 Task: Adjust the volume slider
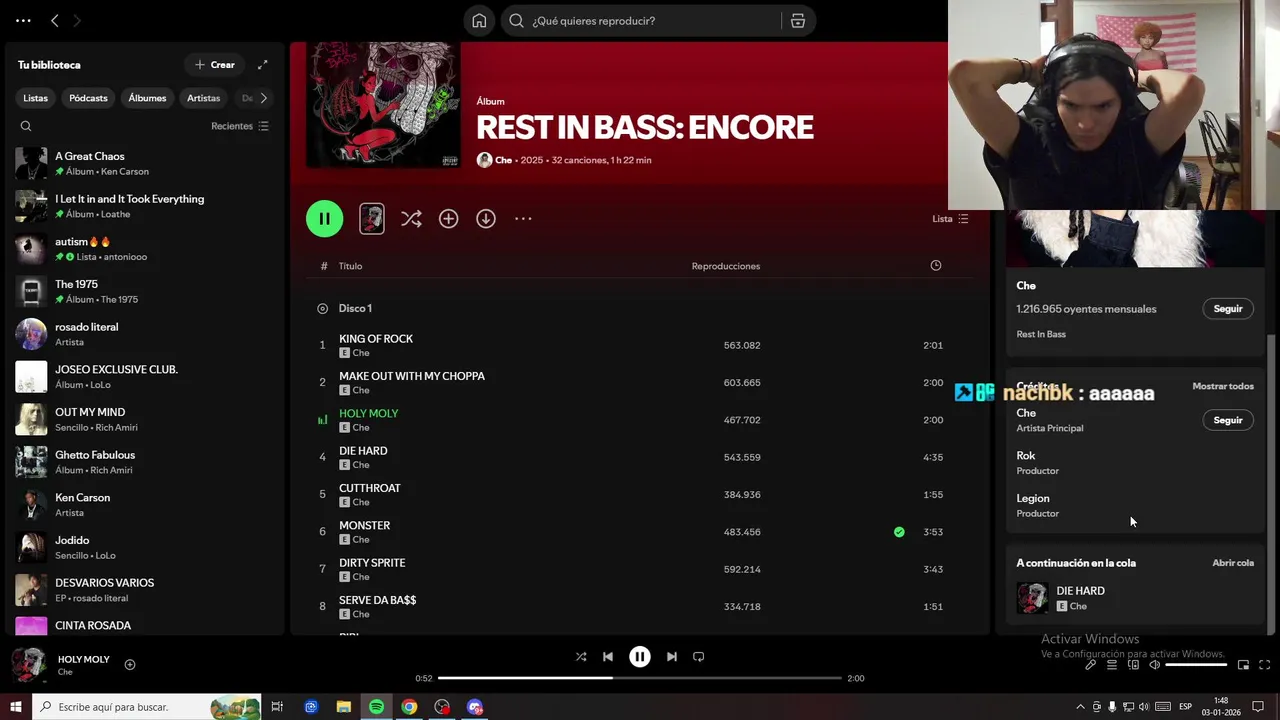(x=1196, y=665)
